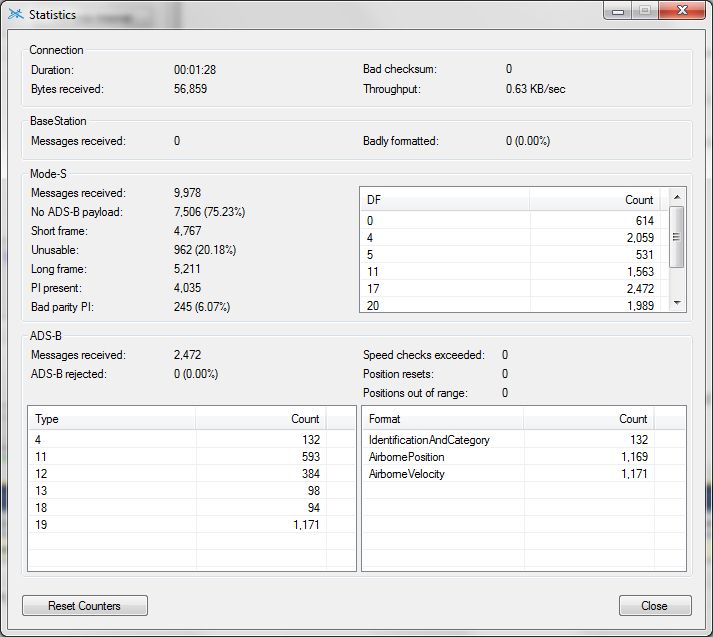Minimize the Statistics window
The image size is (713, 637).
click(621, 11)
